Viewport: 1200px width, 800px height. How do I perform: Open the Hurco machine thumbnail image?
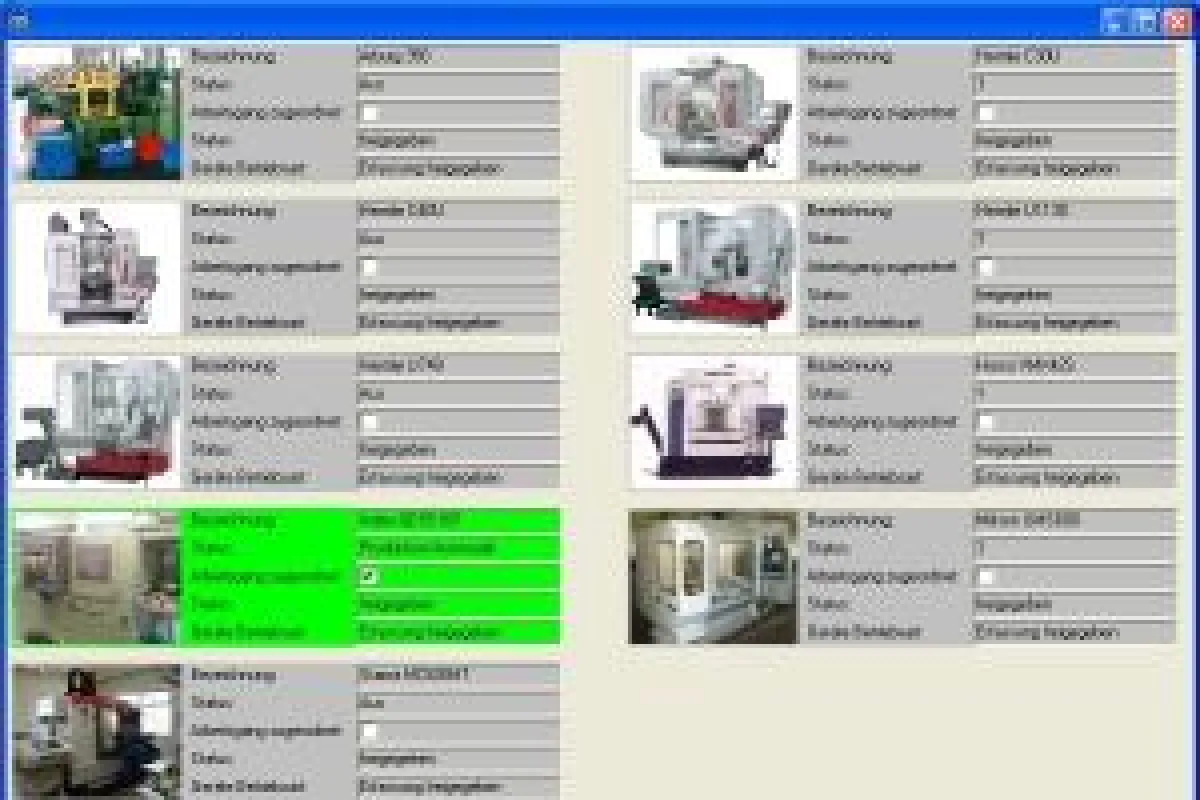(713, 422)
